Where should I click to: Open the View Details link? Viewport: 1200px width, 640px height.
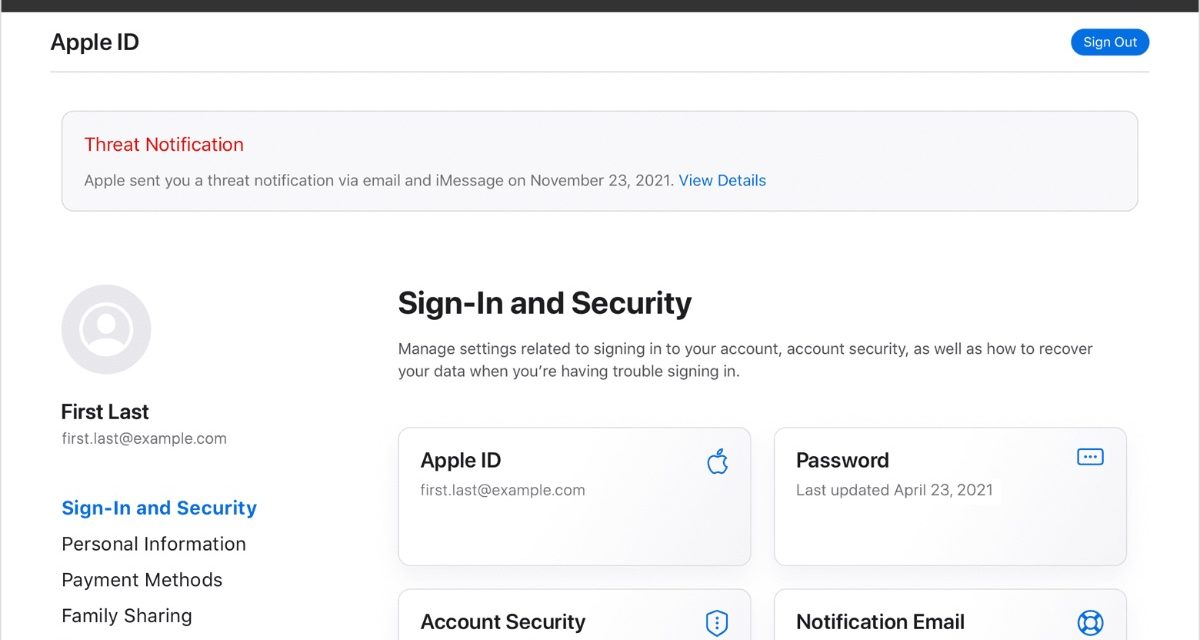[722, 181]
